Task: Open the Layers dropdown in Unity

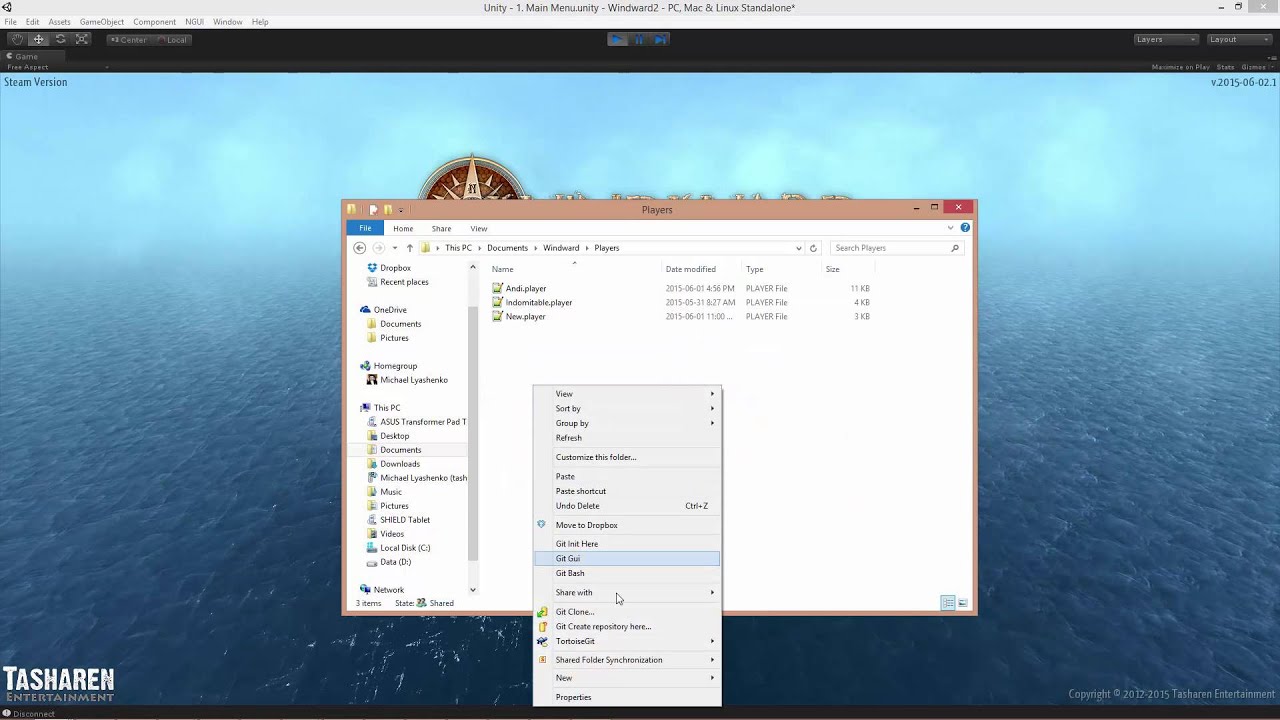Action: [1165, 39]
